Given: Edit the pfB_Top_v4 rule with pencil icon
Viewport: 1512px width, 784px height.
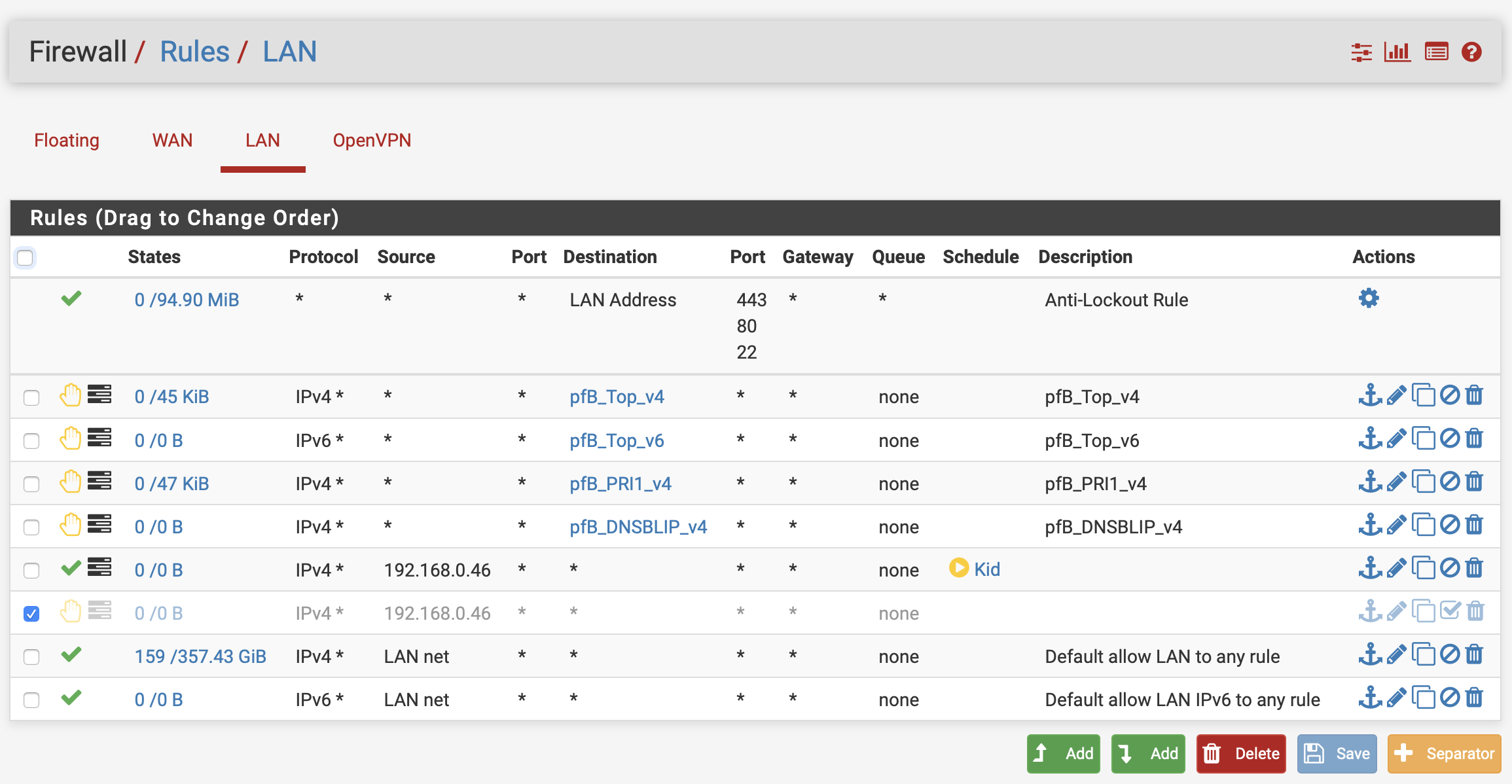Looking at the screenshot, I should 1396,395.
